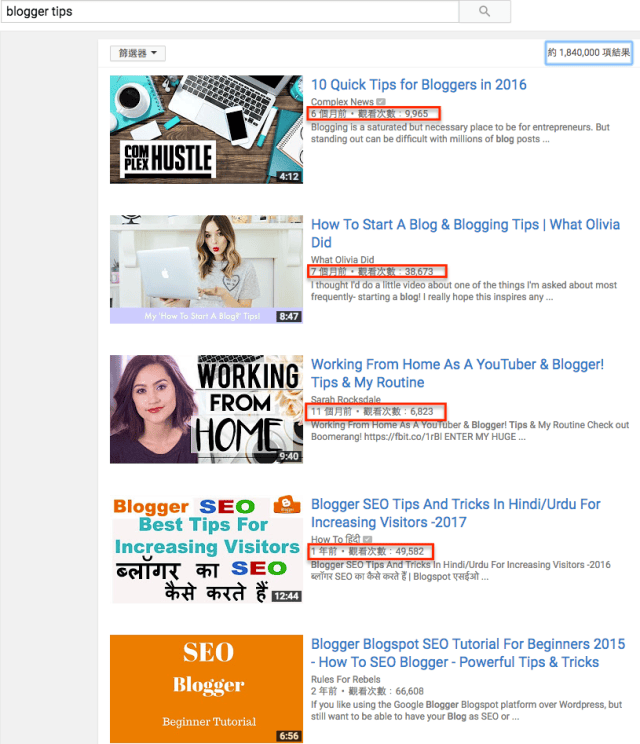The image size is (640, 744).
Task: Visit the Sarah Rocksdale channel
Action: (x=345, y=399)
